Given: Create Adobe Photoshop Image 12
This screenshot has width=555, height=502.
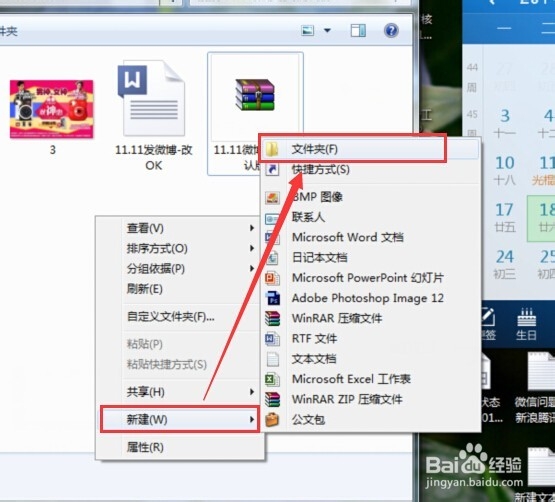Looking at the screenshot, I should 370,298.
